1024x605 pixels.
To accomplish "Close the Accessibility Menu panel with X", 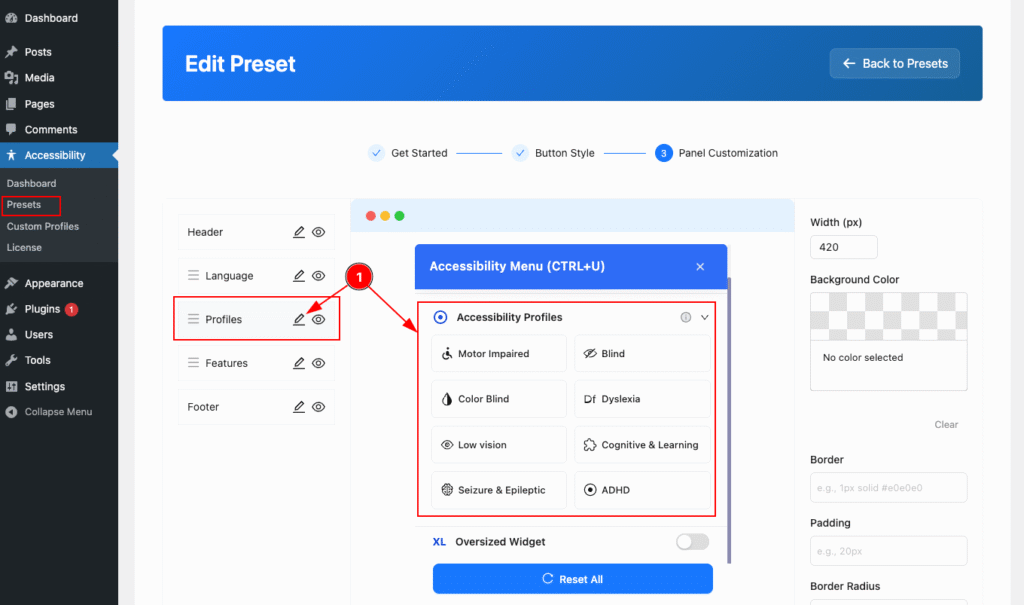I will point(700,267).
